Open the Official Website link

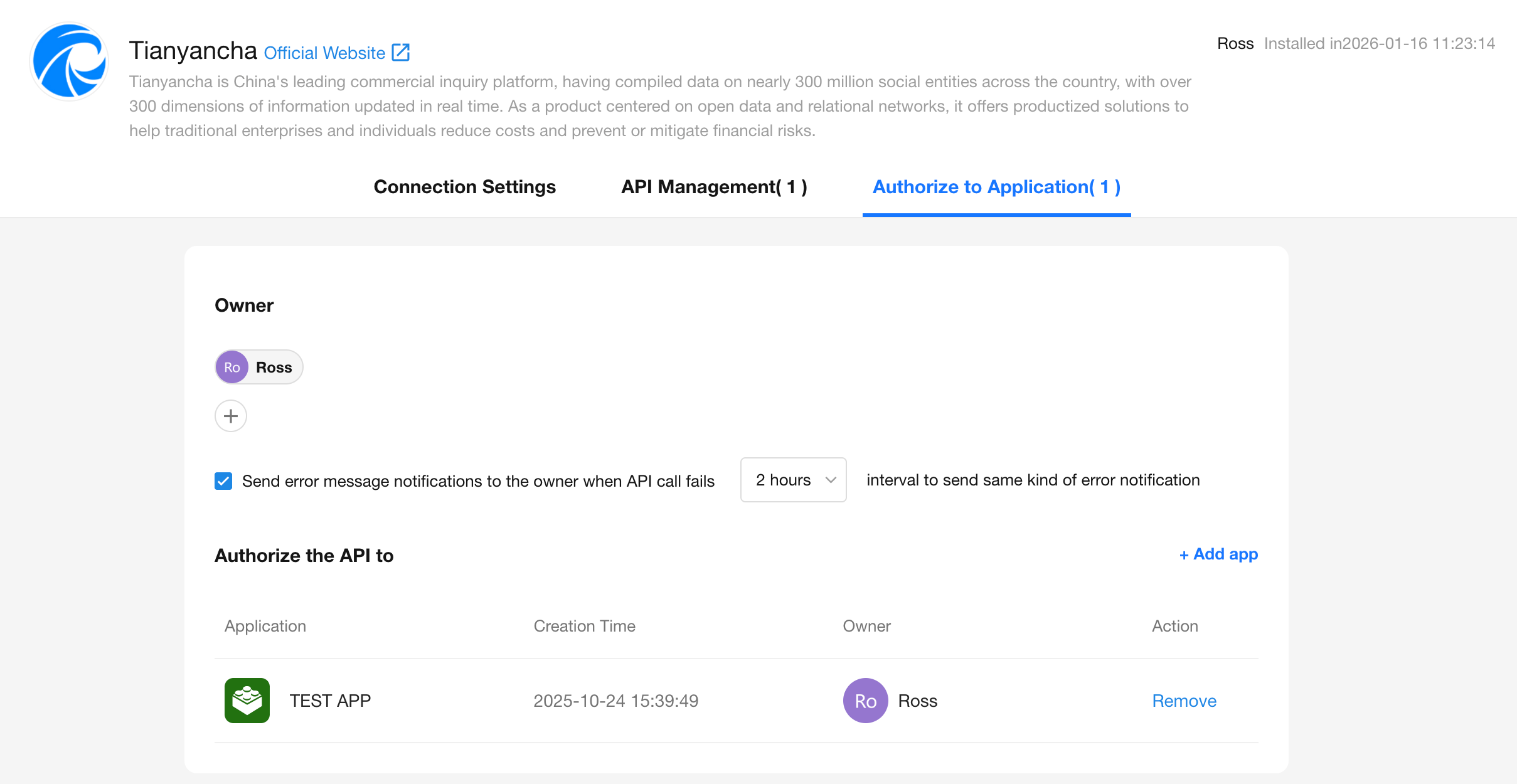coord(324,53)
